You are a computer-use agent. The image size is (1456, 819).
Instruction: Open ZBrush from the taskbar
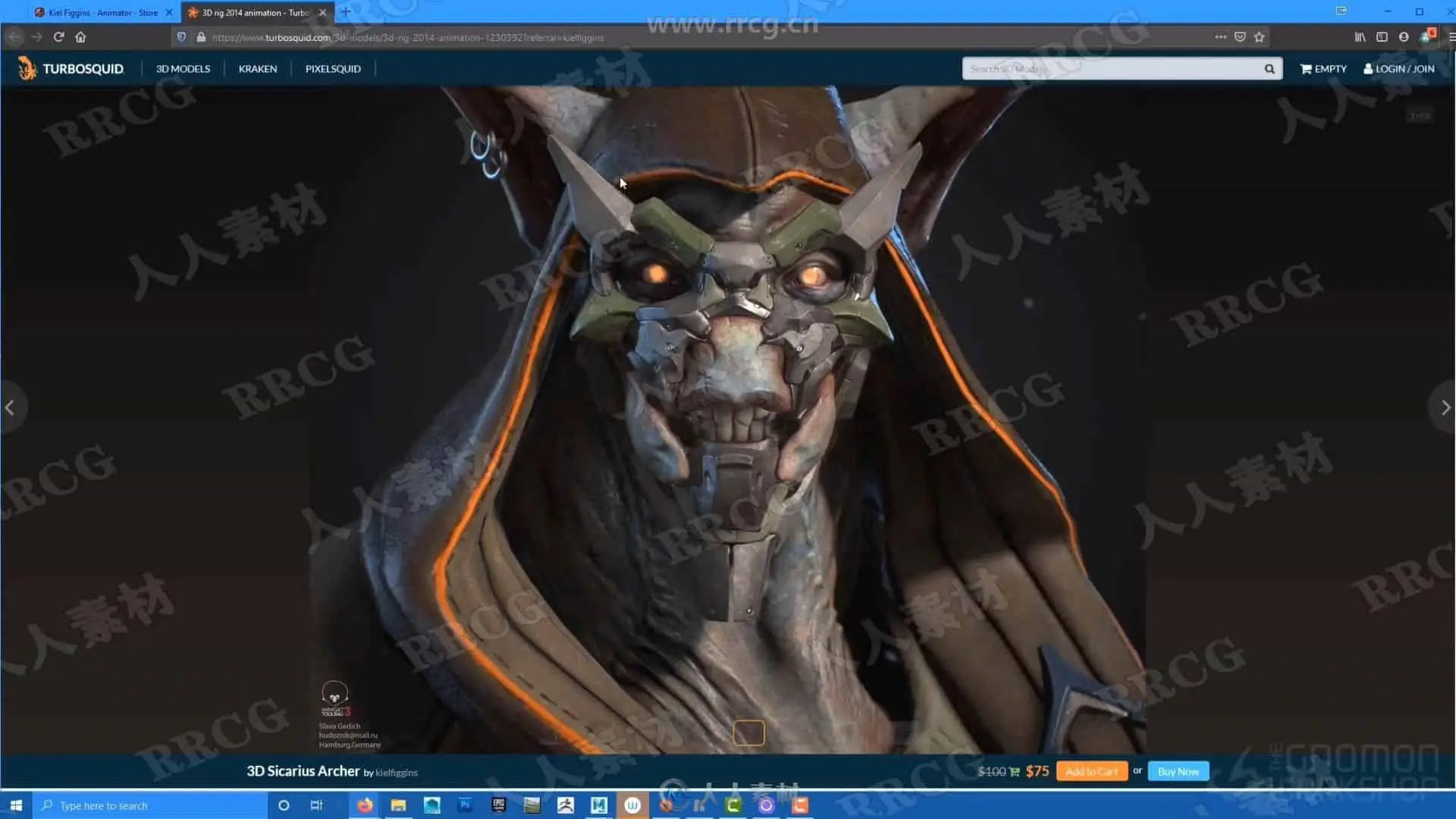[x=565, y=805]
